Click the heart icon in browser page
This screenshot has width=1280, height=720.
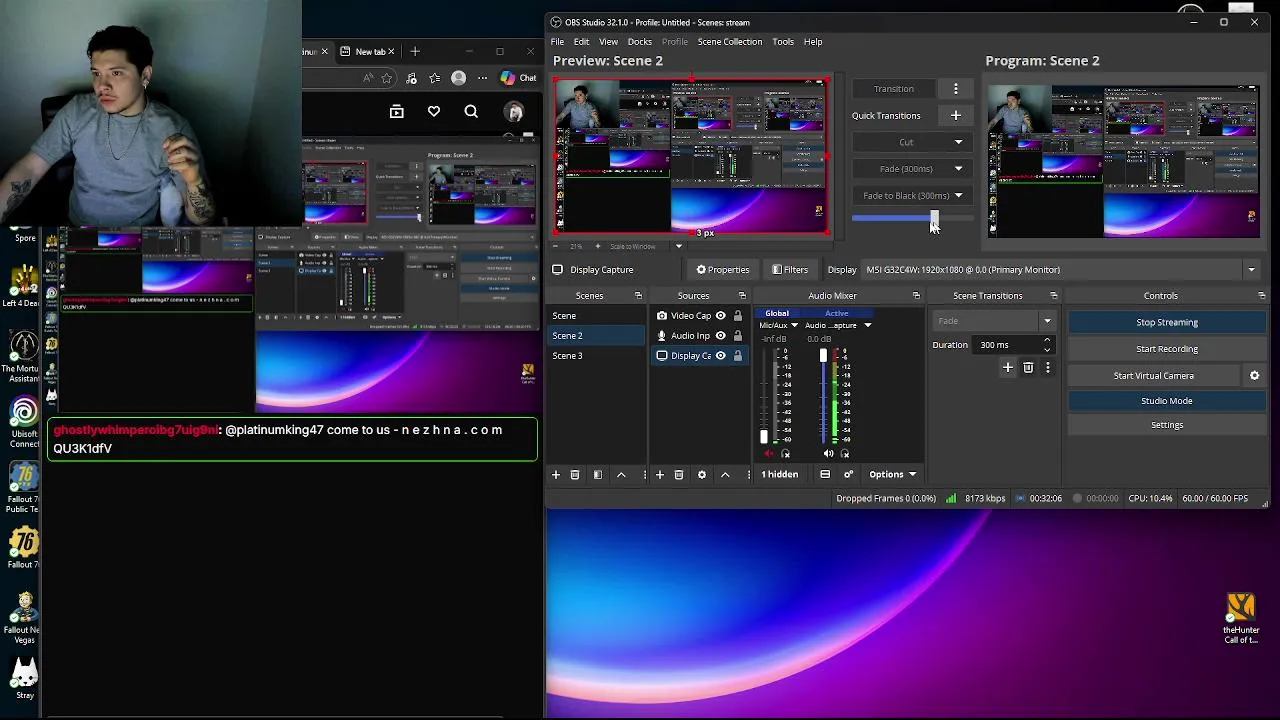(434, 111)
